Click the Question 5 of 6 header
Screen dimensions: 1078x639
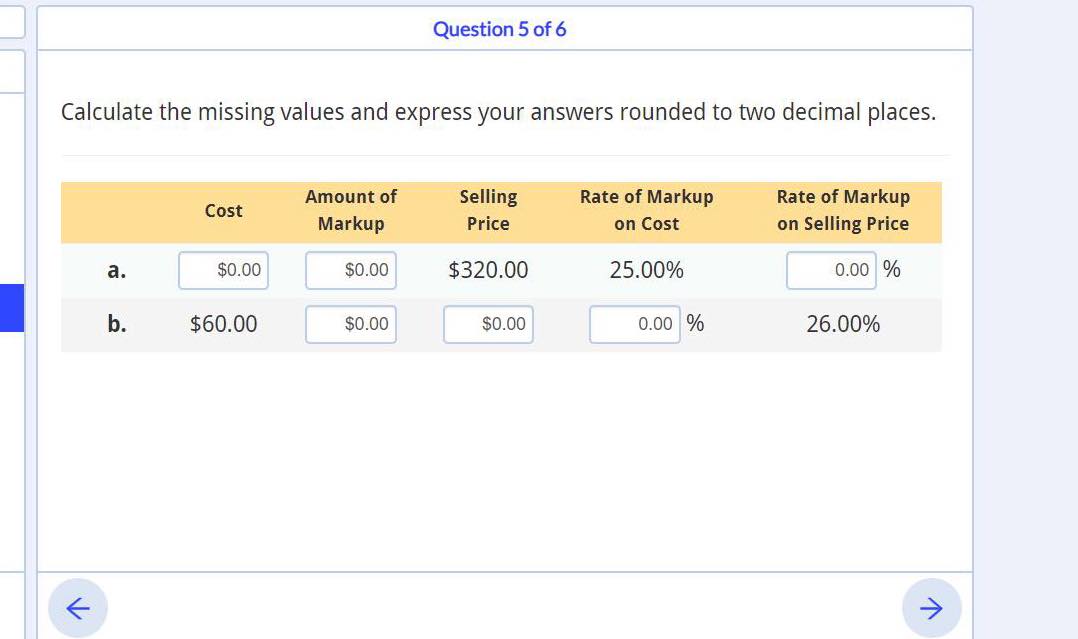click(x=497, y=29)
